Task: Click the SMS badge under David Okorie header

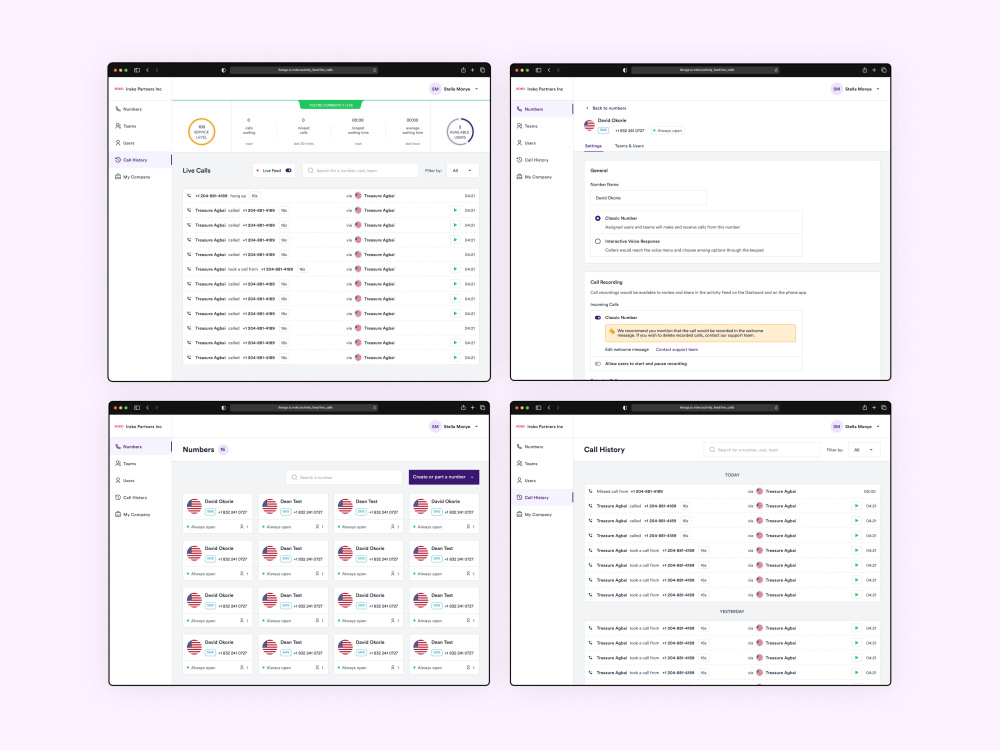Action: click(x=603, y=130)
